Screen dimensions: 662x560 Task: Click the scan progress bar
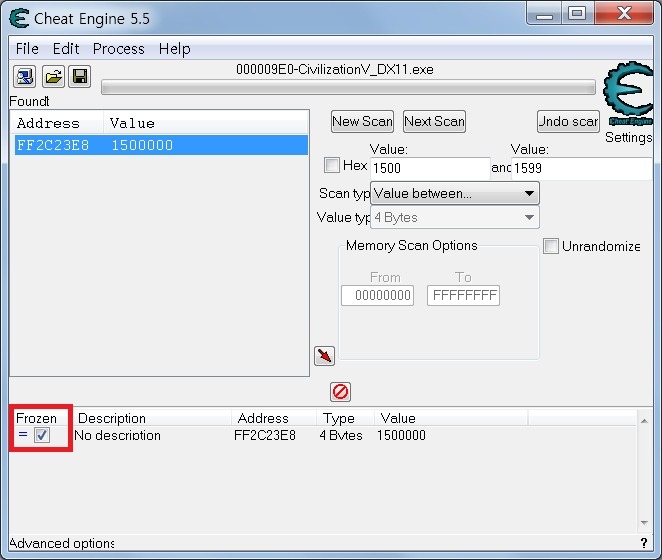(348, 87)
